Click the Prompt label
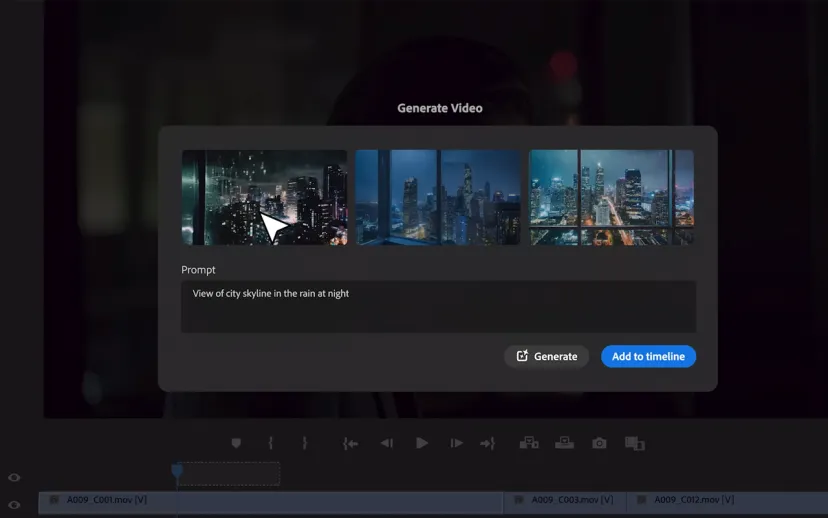This screenshot has height=518, width=828. [198, 270]
